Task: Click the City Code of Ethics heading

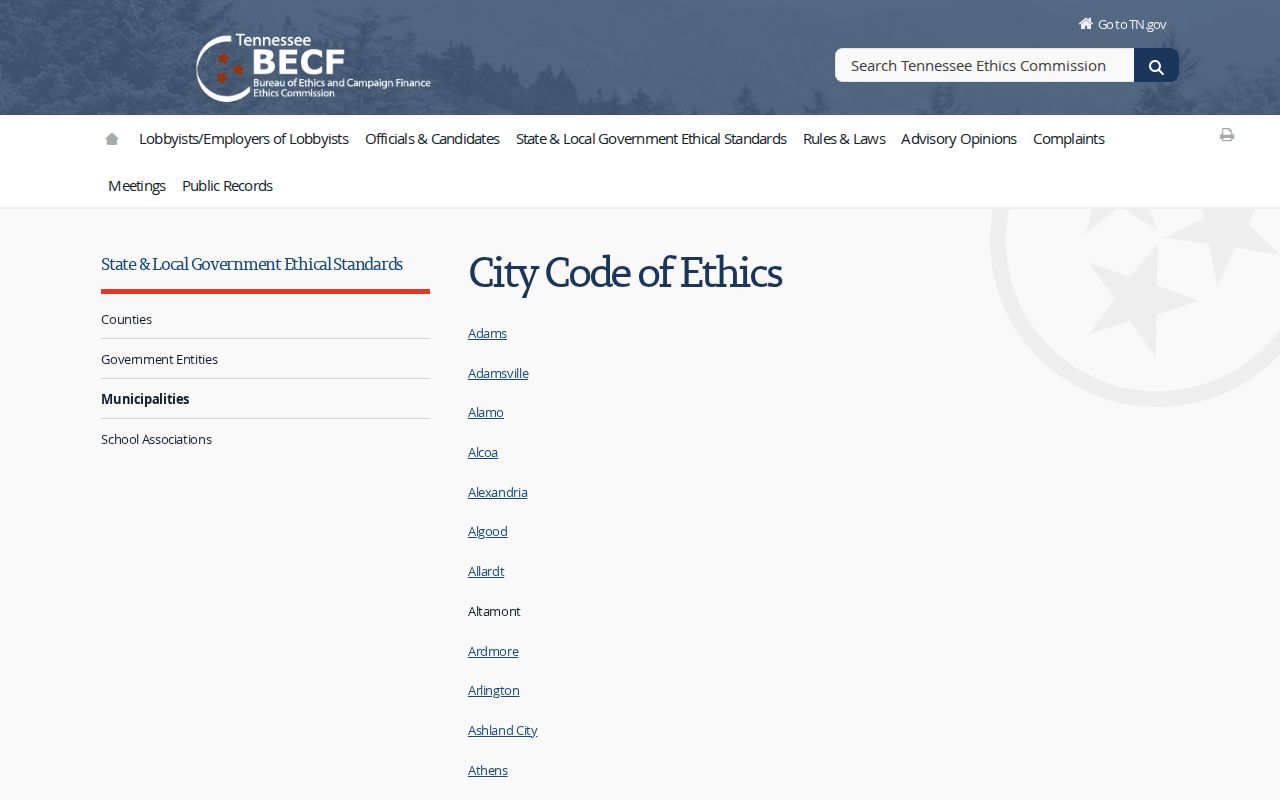Action: [625, 273]
